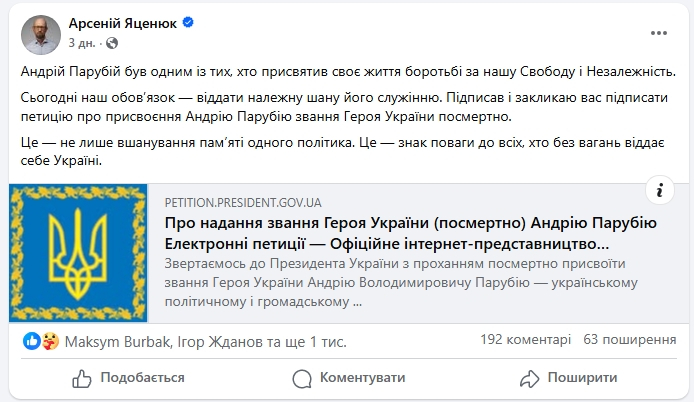Screen dimensions: 694x402
Task: Click the blue thumbs-up reaction icon
Action: [x=32, y=341]
